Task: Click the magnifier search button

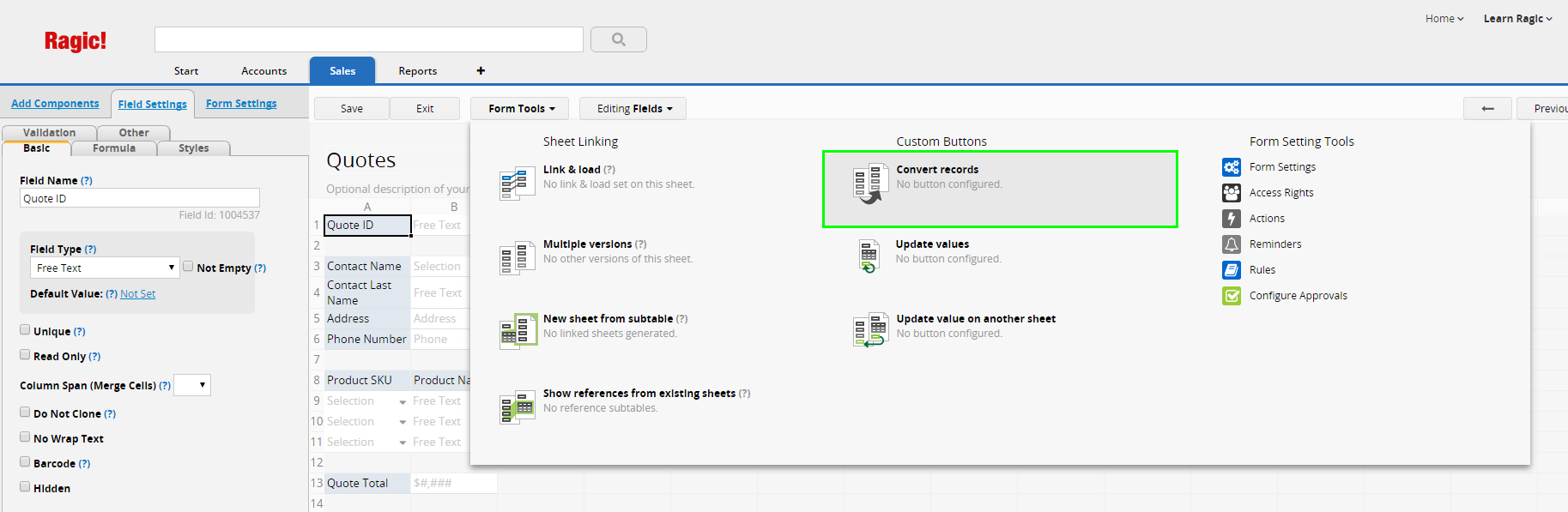Action: (619, 39)
